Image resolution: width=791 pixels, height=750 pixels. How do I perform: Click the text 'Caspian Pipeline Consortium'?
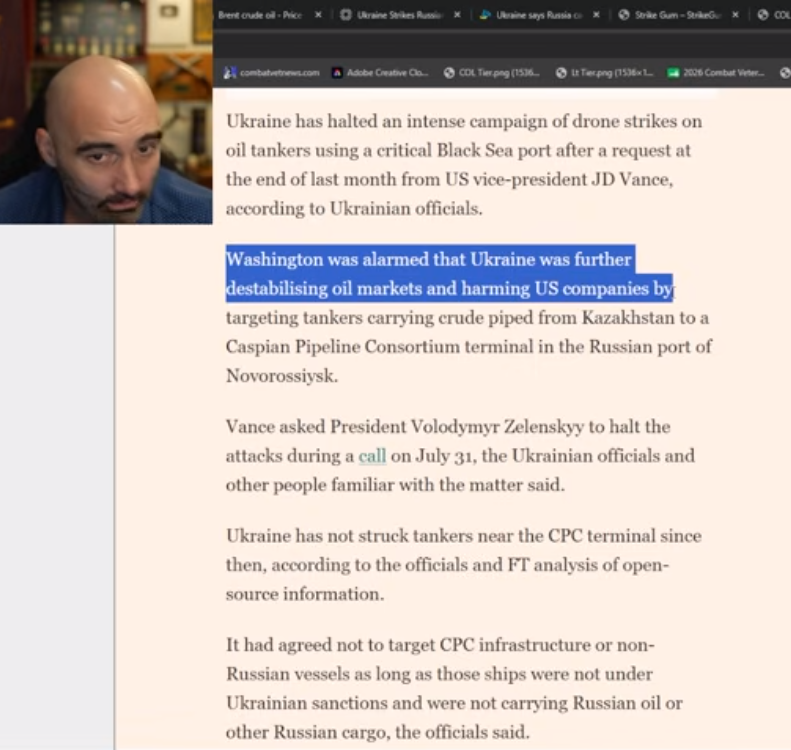click(x=343, y=347)
